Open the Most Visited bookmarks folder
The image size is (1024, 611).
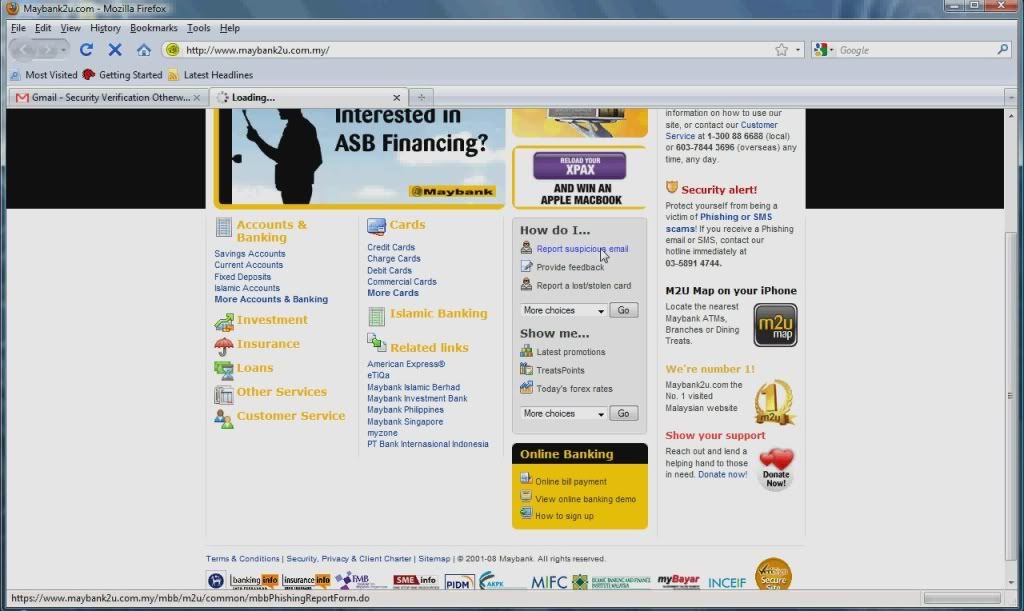point(44,75)
